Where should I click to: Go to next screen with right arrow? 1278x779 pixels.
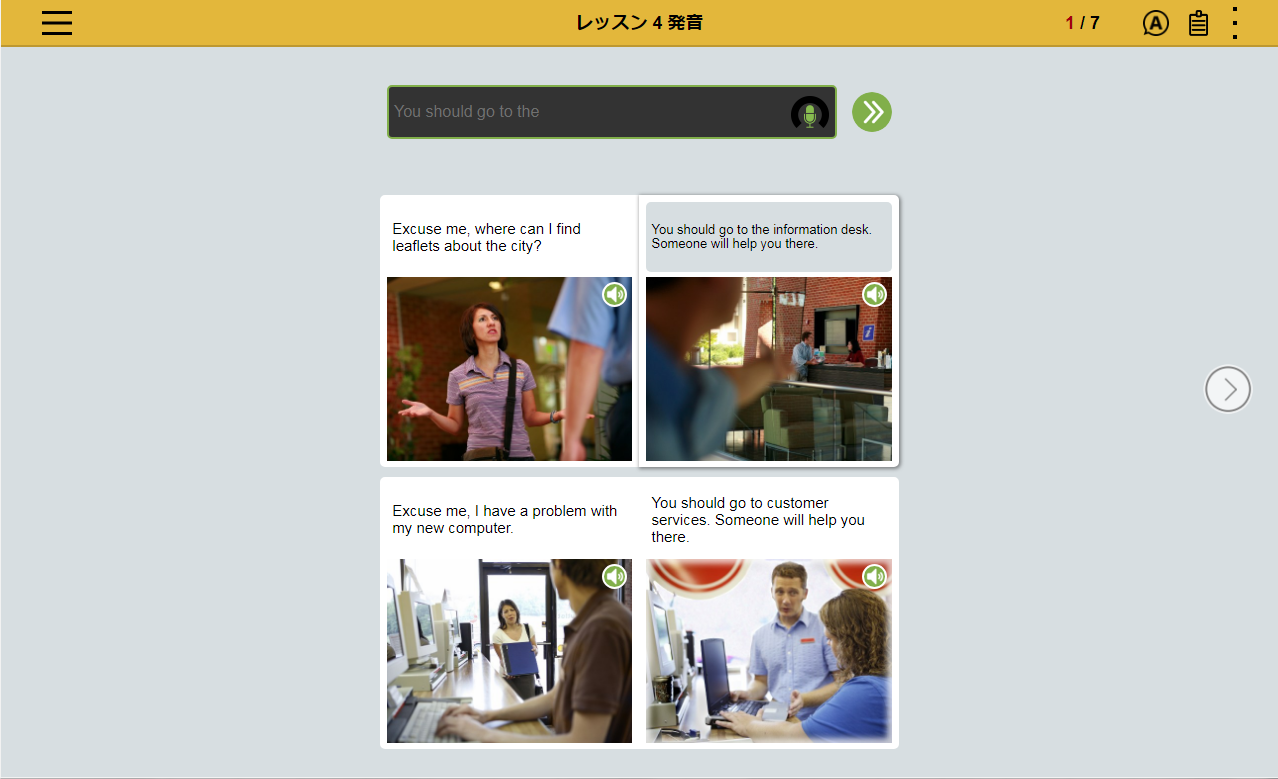click(x=1227, y=389)
